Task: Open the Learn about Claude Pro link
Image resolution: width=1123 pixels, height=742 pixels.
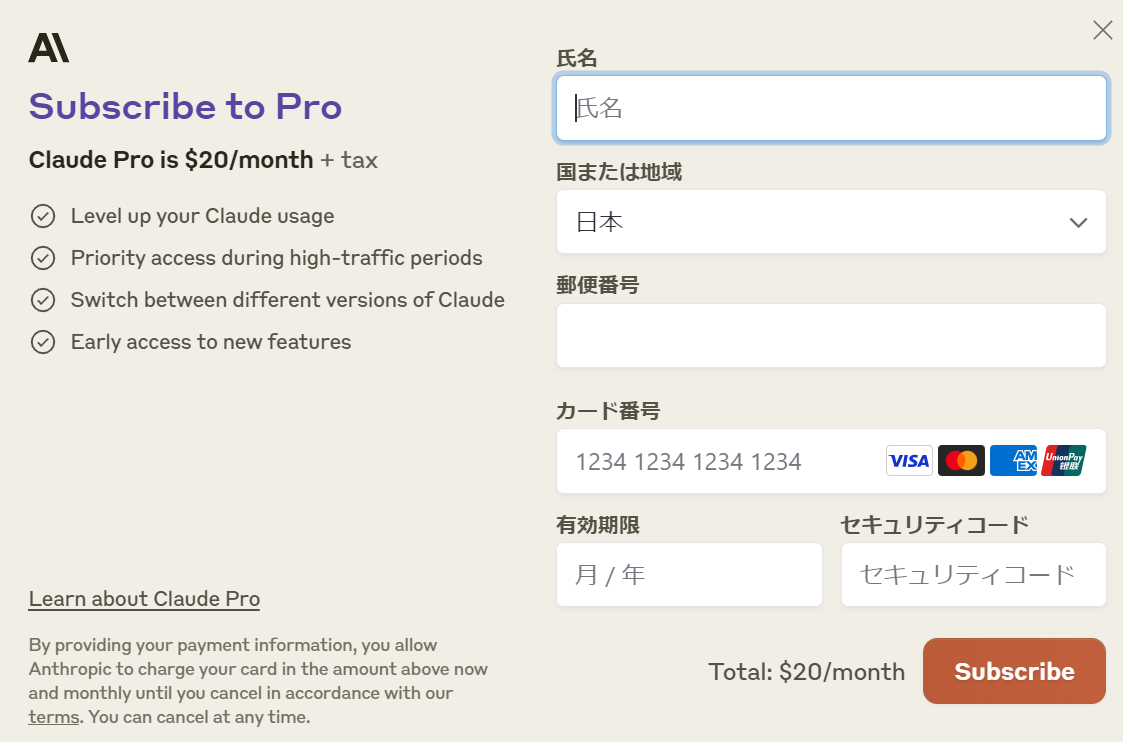Action: pos(144,599)
